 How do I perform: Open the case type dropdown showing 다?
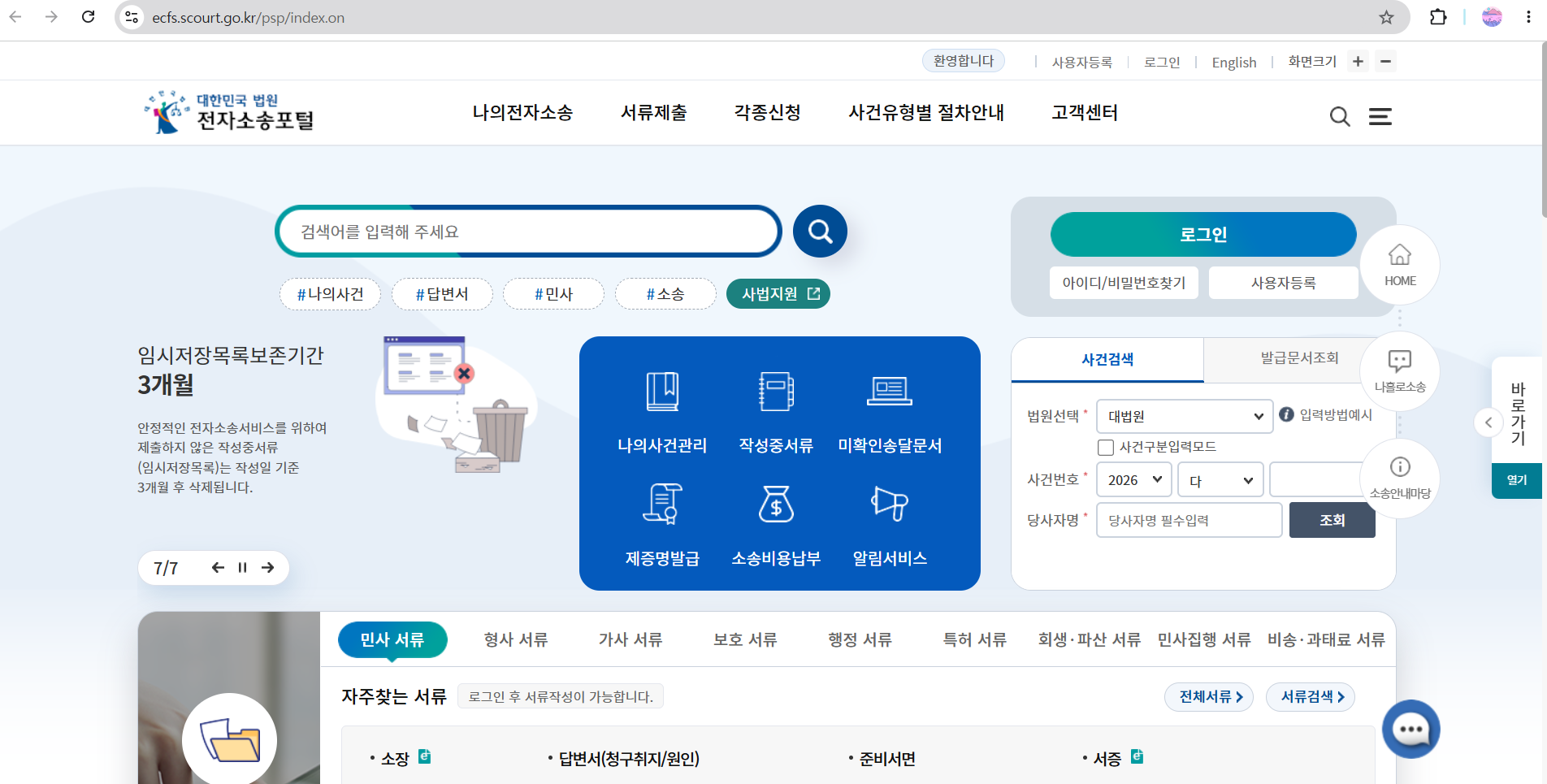(1221, 479)
